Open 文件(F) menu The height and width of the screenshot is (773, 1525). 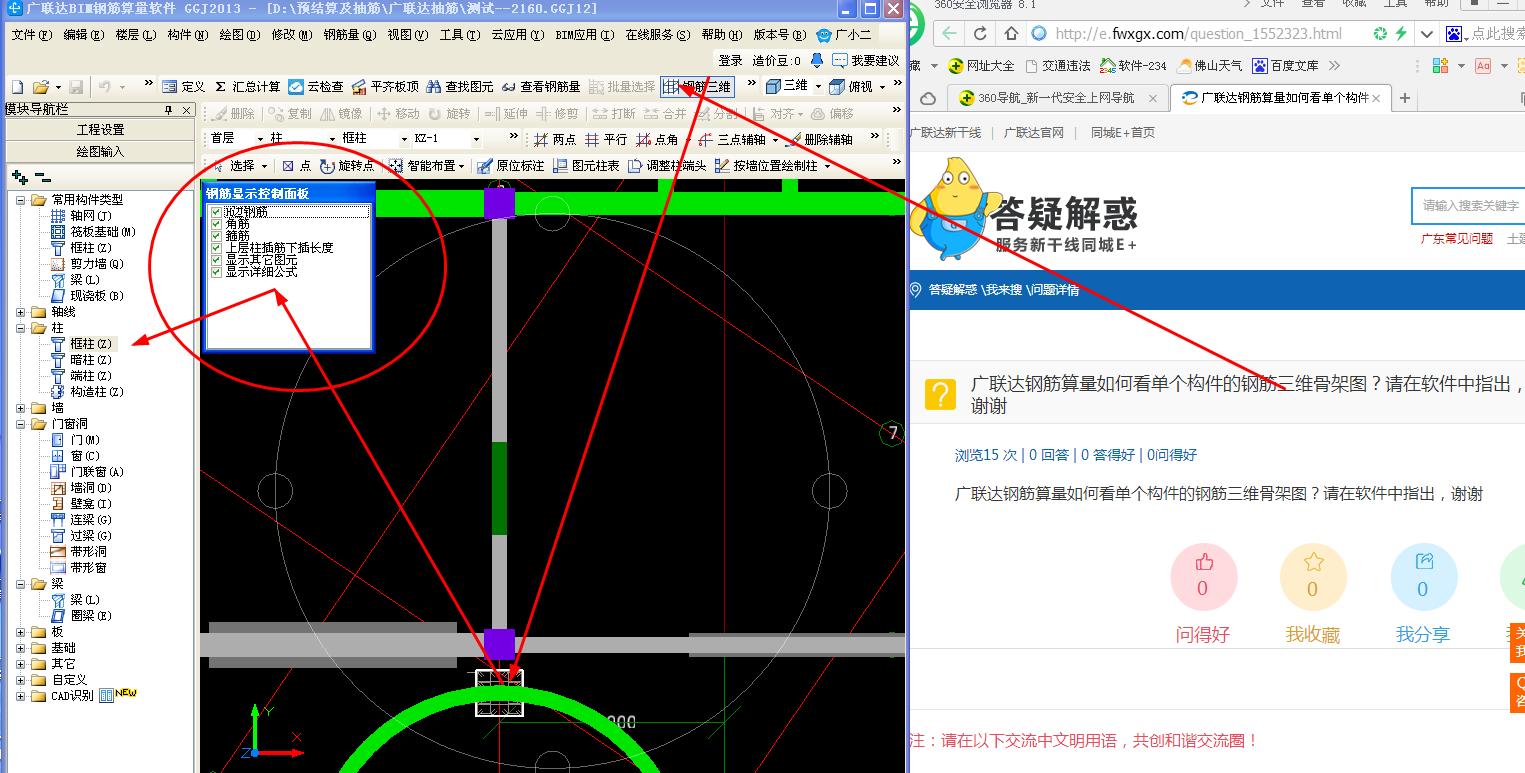tap(31, 35)
